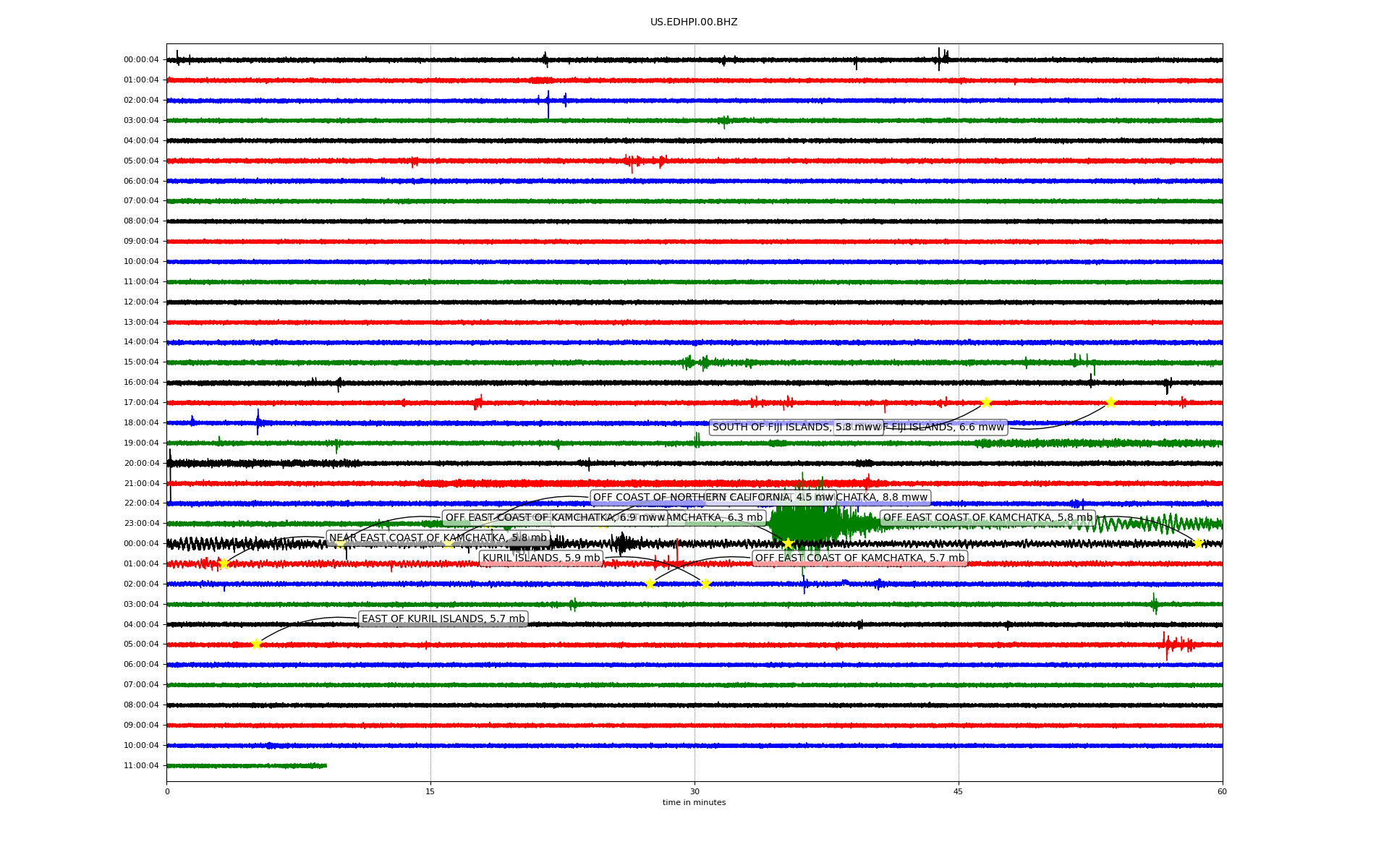The image size is (1389, 868).
Task: Select the SOUTH OF FIJI ISLANDS, 5.8 mww annotation
Action: pos(797,427)
